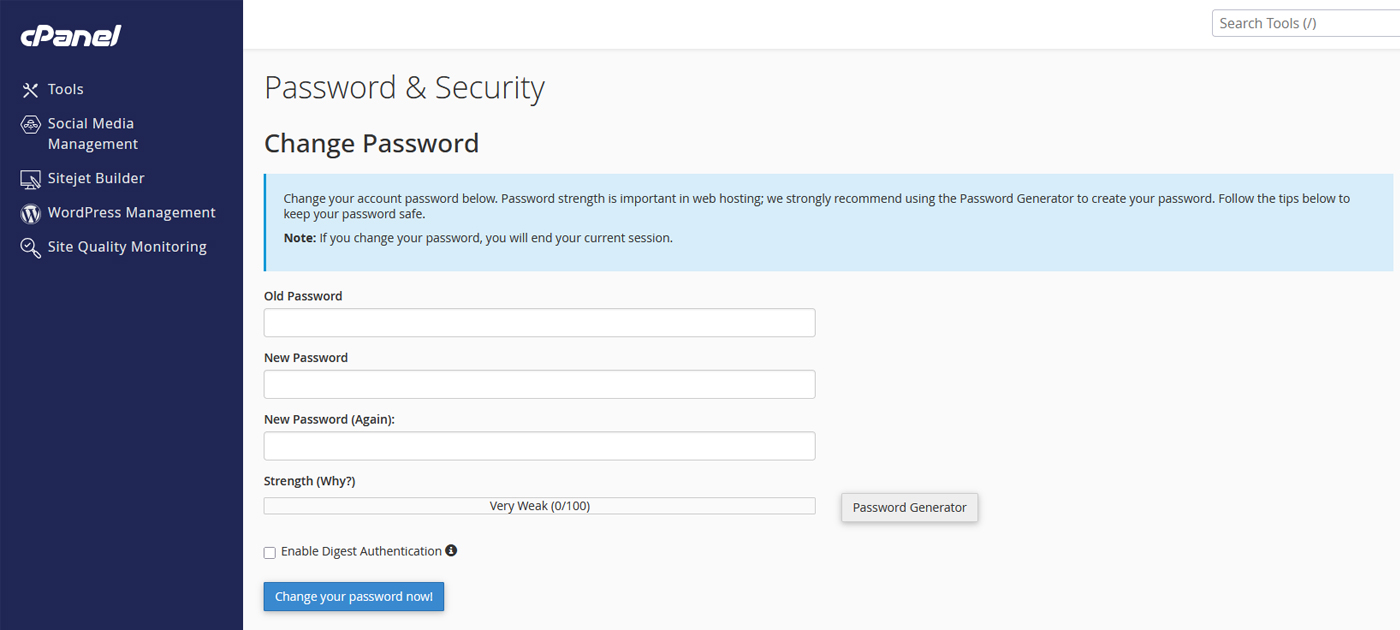This screenshot has width=1400, height=630.
Task: Open Social Media Management menu item
Action: click(92, 134)
